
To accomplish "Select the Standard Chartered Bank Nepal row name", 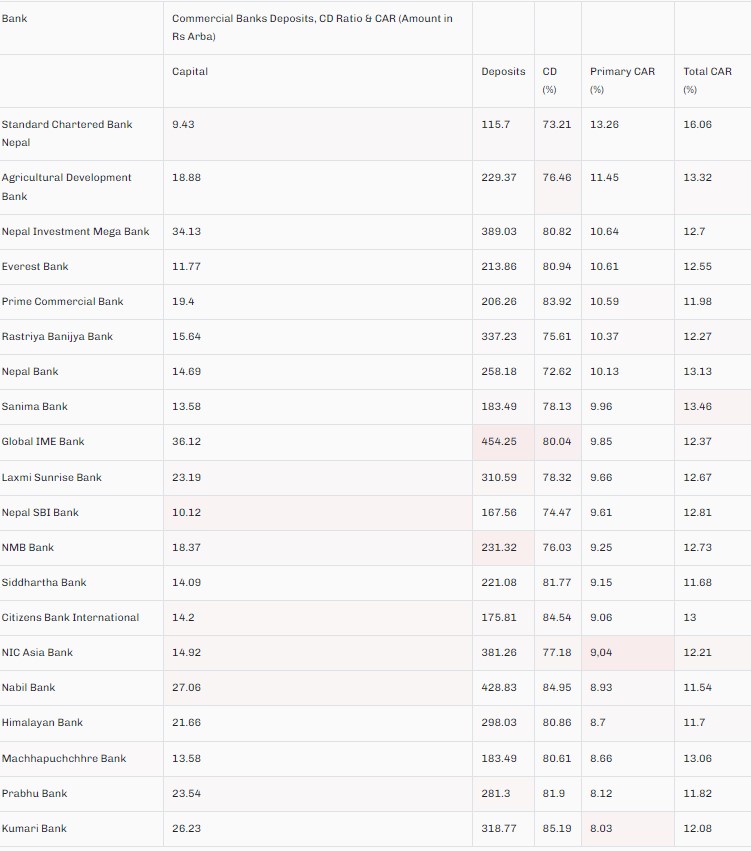I will (x=67, y=133).
